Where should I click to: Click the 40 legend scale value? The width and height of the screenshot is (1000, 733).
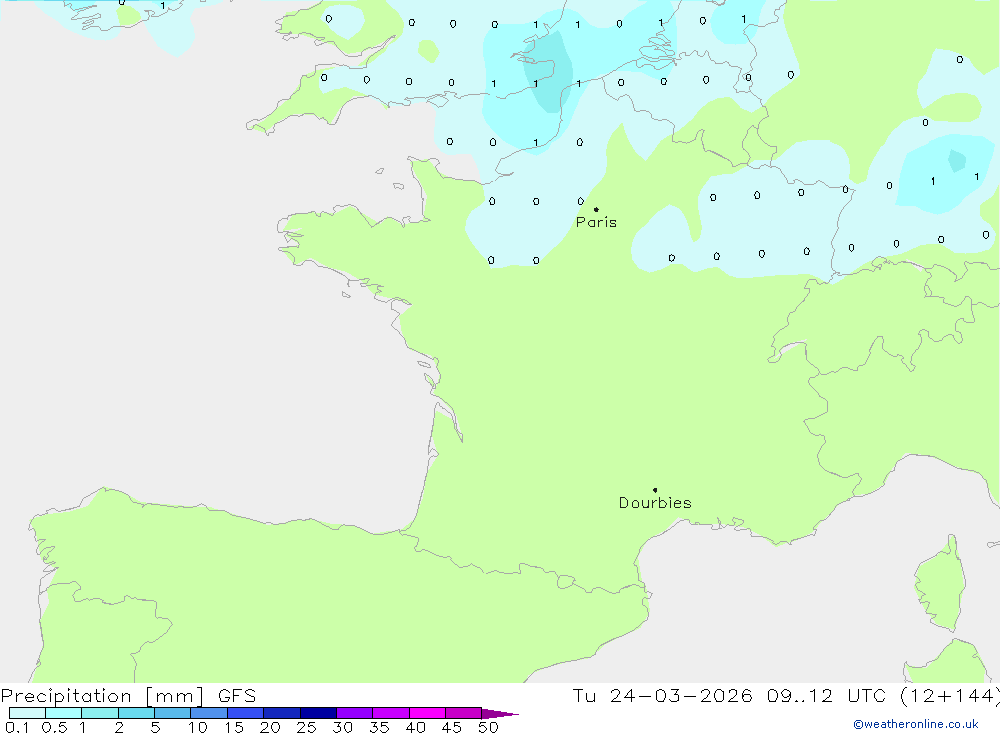pyautogui.click(x=416, y=727)
